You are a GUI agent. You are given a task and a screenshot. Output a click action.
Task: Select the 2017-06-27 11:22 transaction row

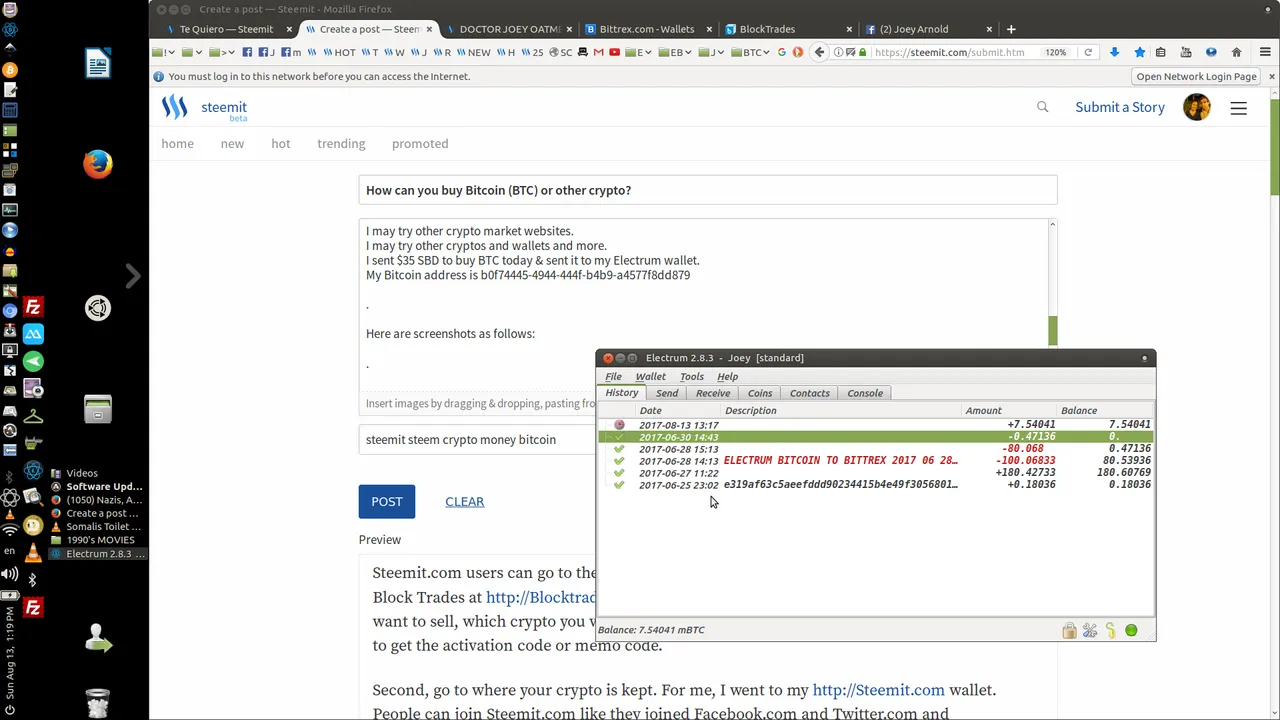pyautogui.click(x=875, y=473)
